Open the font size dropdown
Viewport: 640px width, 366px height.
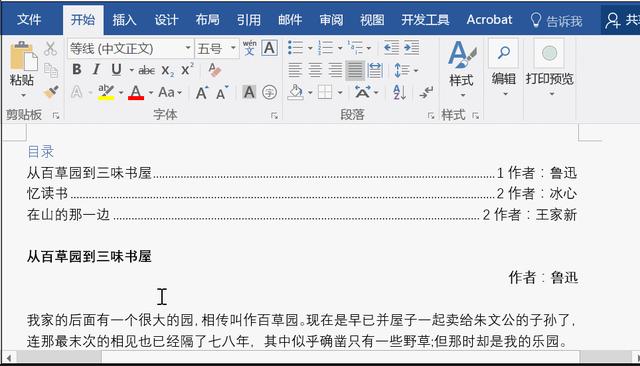[233, 48]
